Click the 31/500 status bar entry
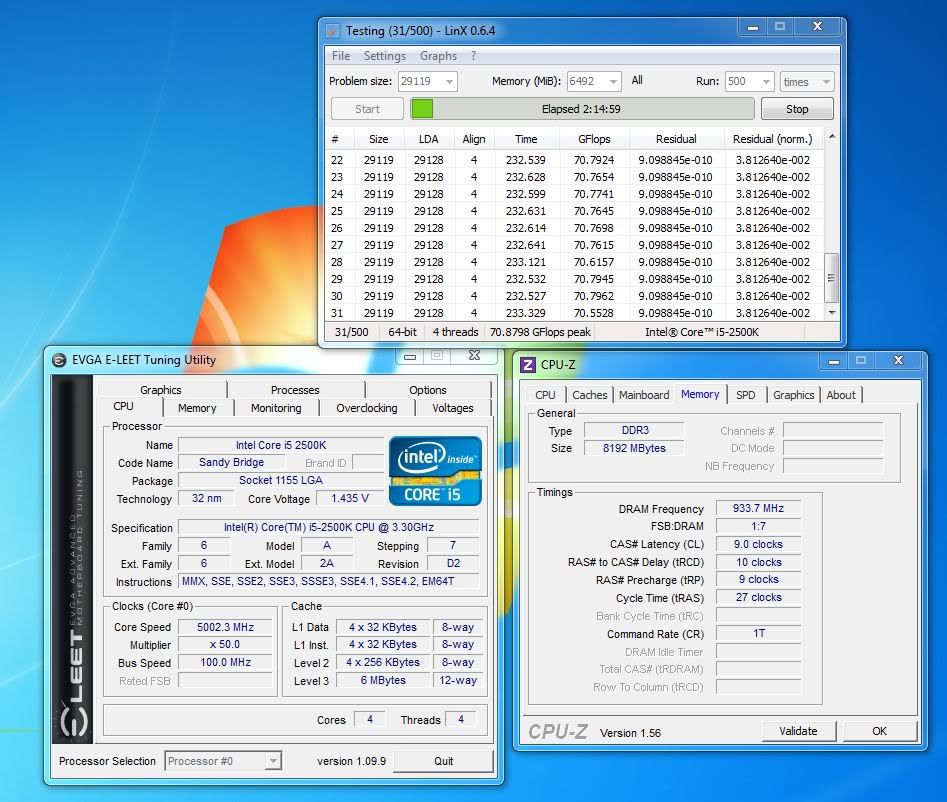 [352, 332]
